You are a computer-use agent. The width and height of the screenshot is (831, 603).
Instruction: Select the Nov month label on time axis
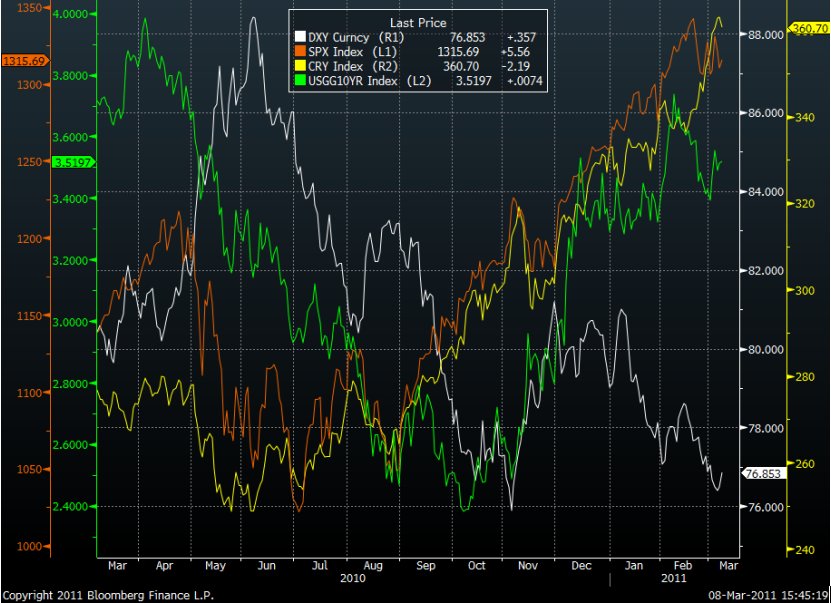[x=527, y=566]
